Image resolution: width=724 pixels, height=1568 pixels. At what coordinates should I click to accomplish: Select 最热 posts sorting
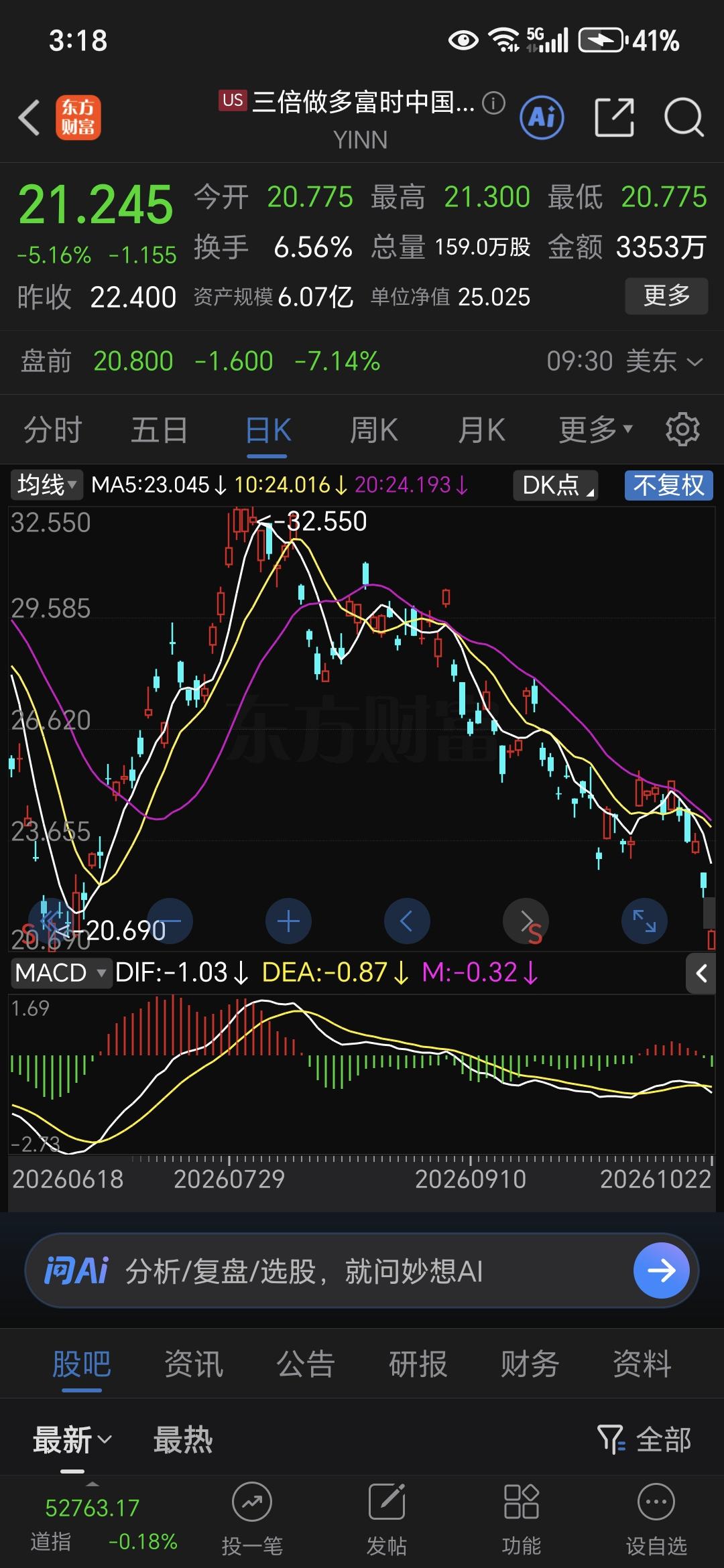[x=183, y=1439]
